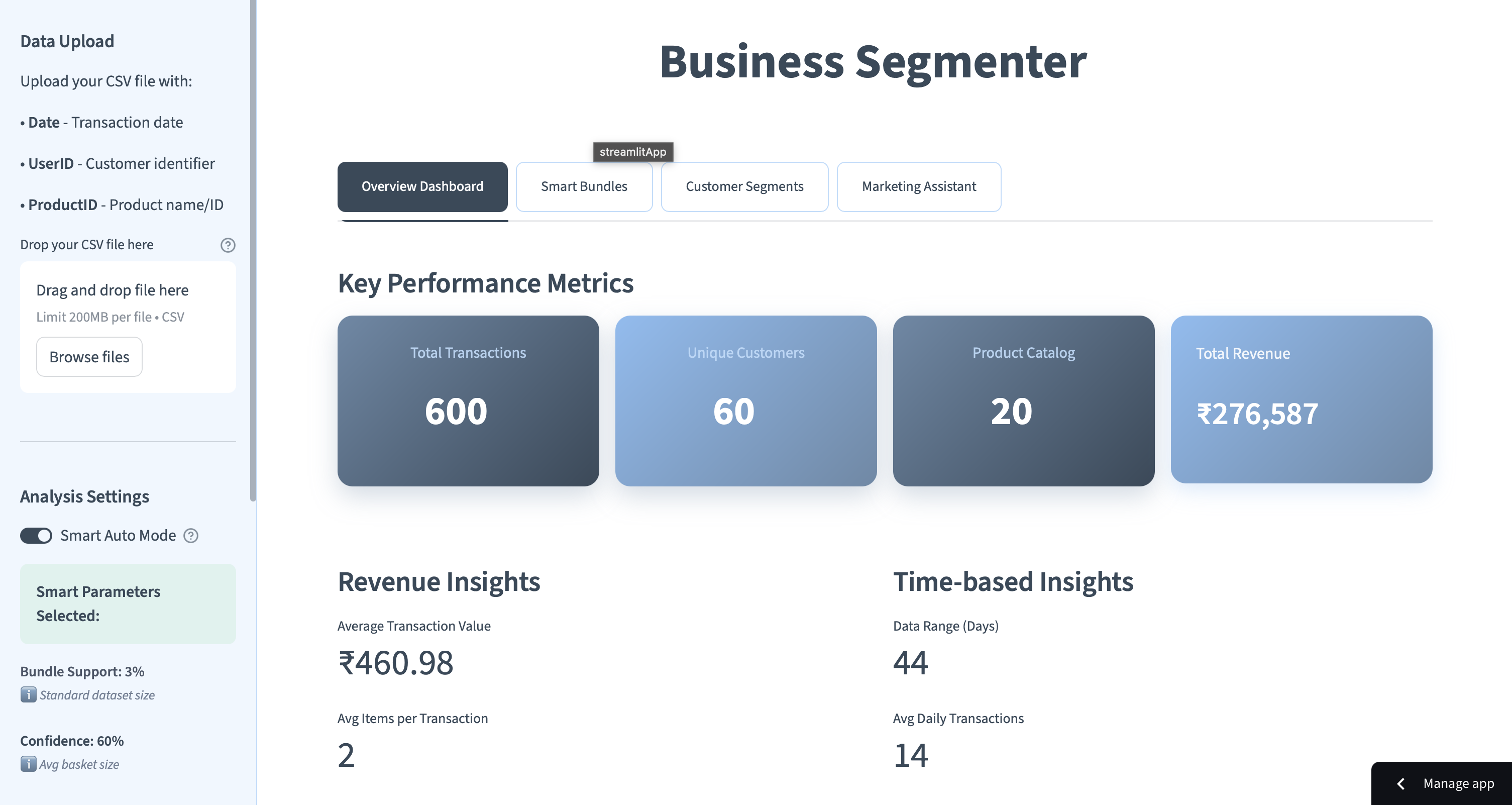Select the Unique Customers card
The image size is (1512, 805).
tap(745, 401)
